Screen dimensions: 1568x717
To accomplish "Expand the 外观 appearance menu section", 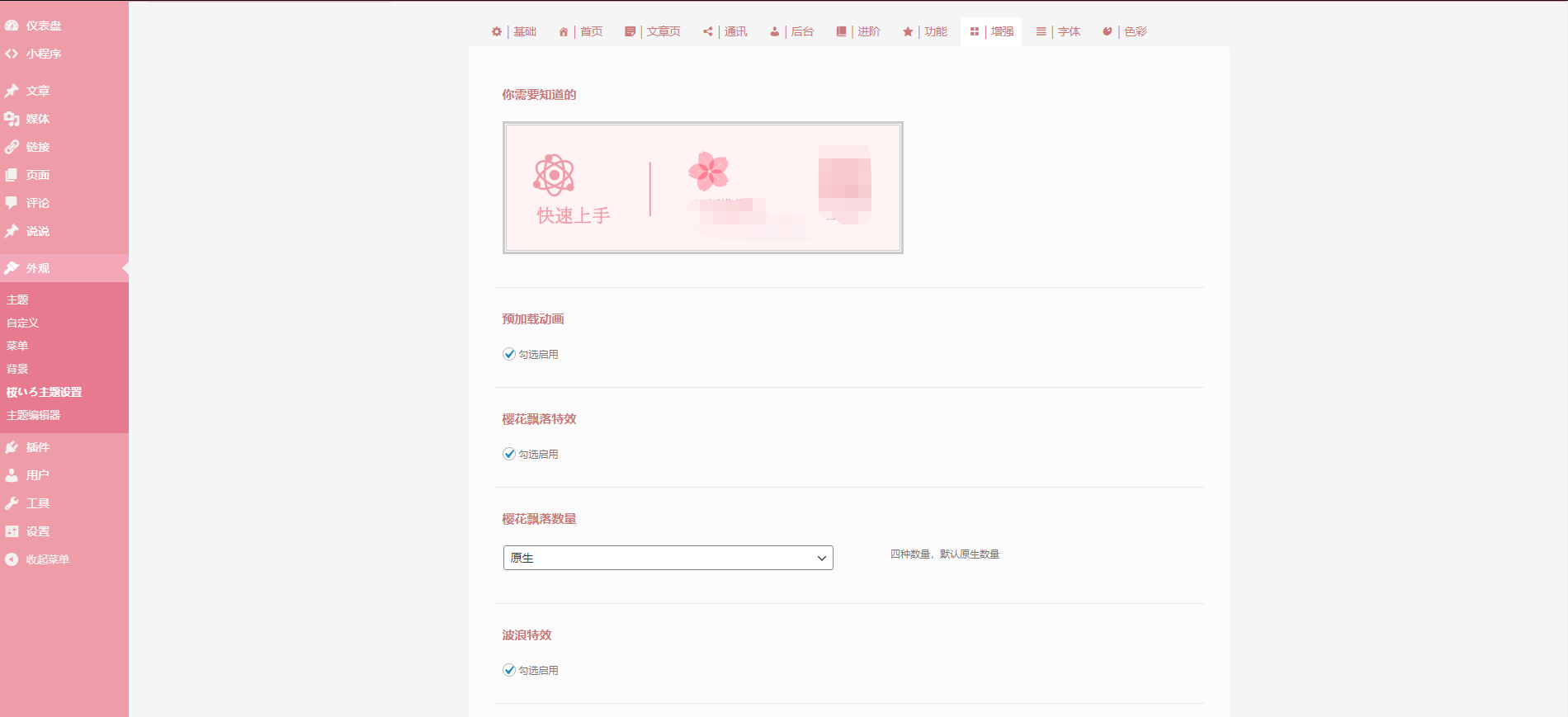I will 37,268.
